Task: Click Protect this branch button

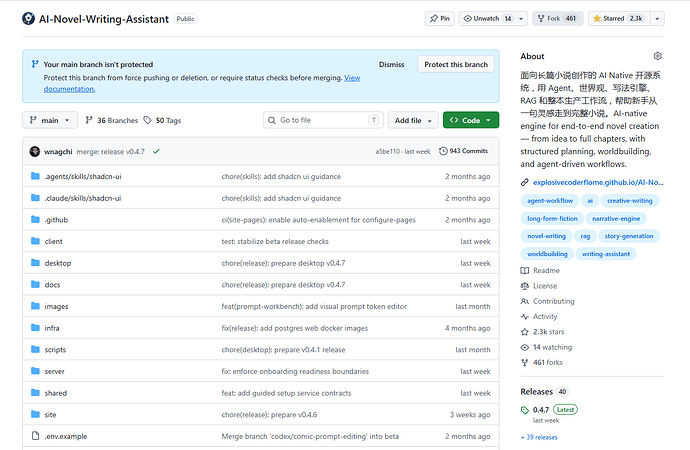Action: (456, 64)
